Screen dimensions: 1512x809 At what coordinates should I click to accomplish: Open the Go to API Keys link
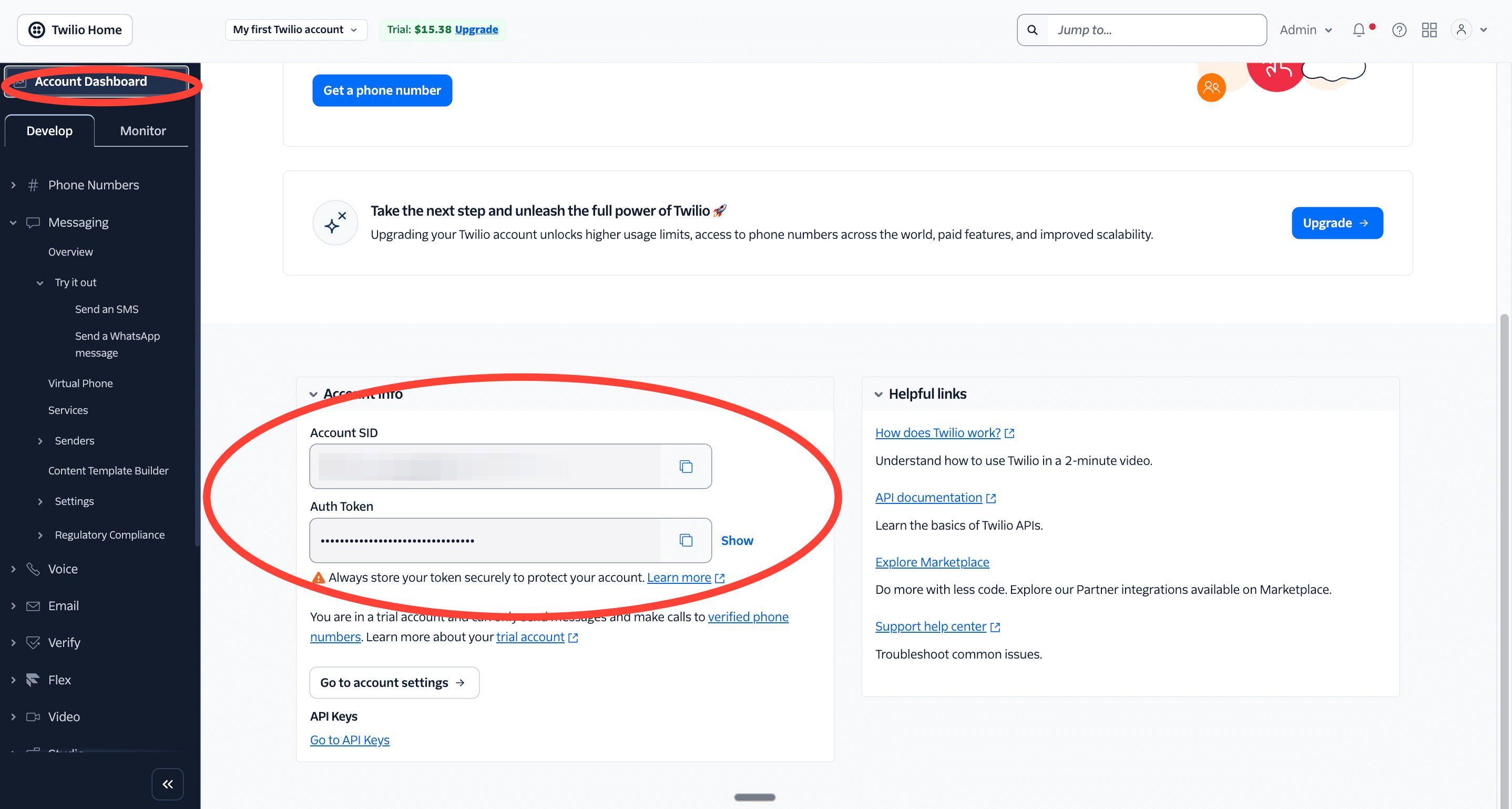coord(349,740)
